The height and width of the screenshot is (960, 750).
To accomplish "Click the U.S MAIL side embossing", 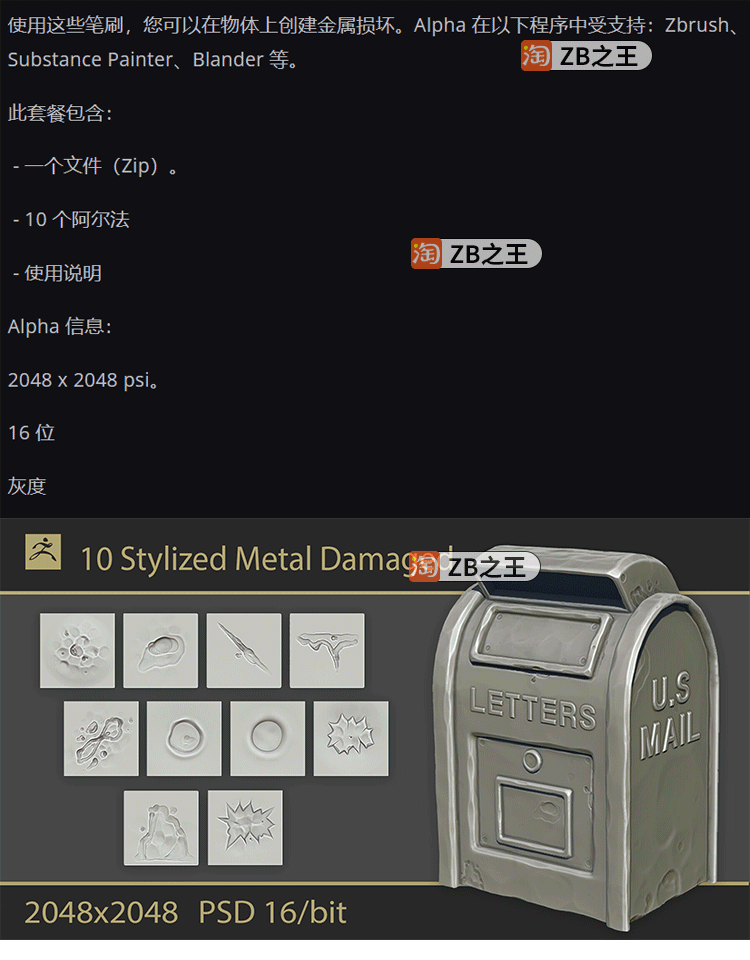I will point(670,714).
